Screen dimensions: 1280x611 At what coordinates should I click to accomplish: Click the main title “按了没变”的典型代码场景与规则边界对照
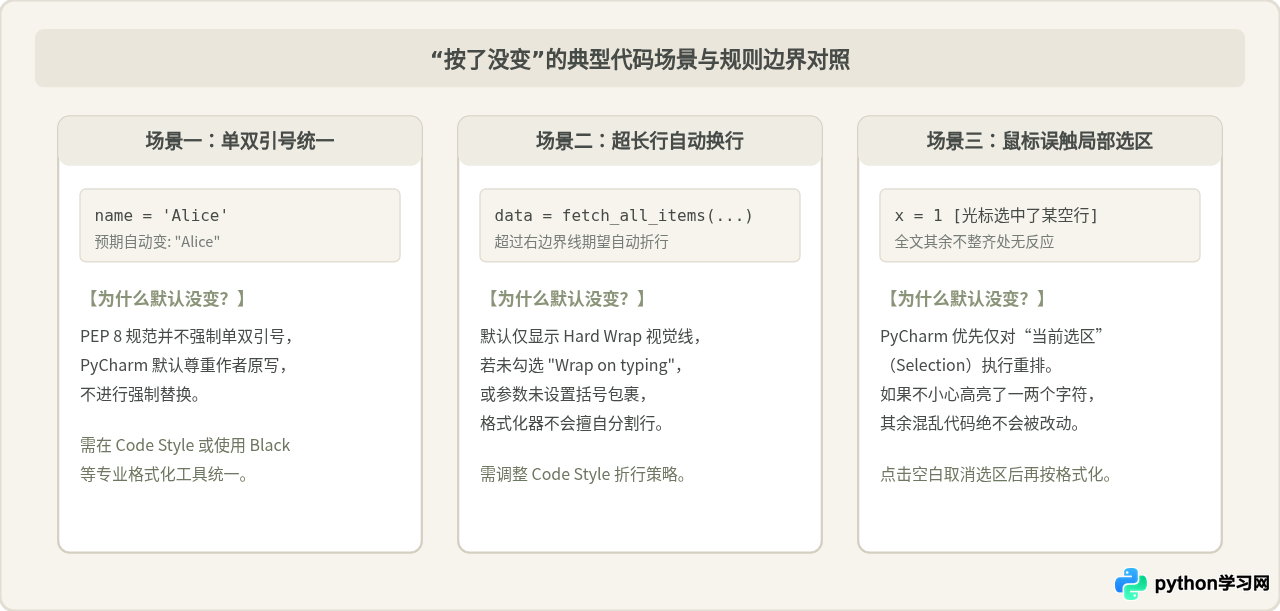coord(640,59)
